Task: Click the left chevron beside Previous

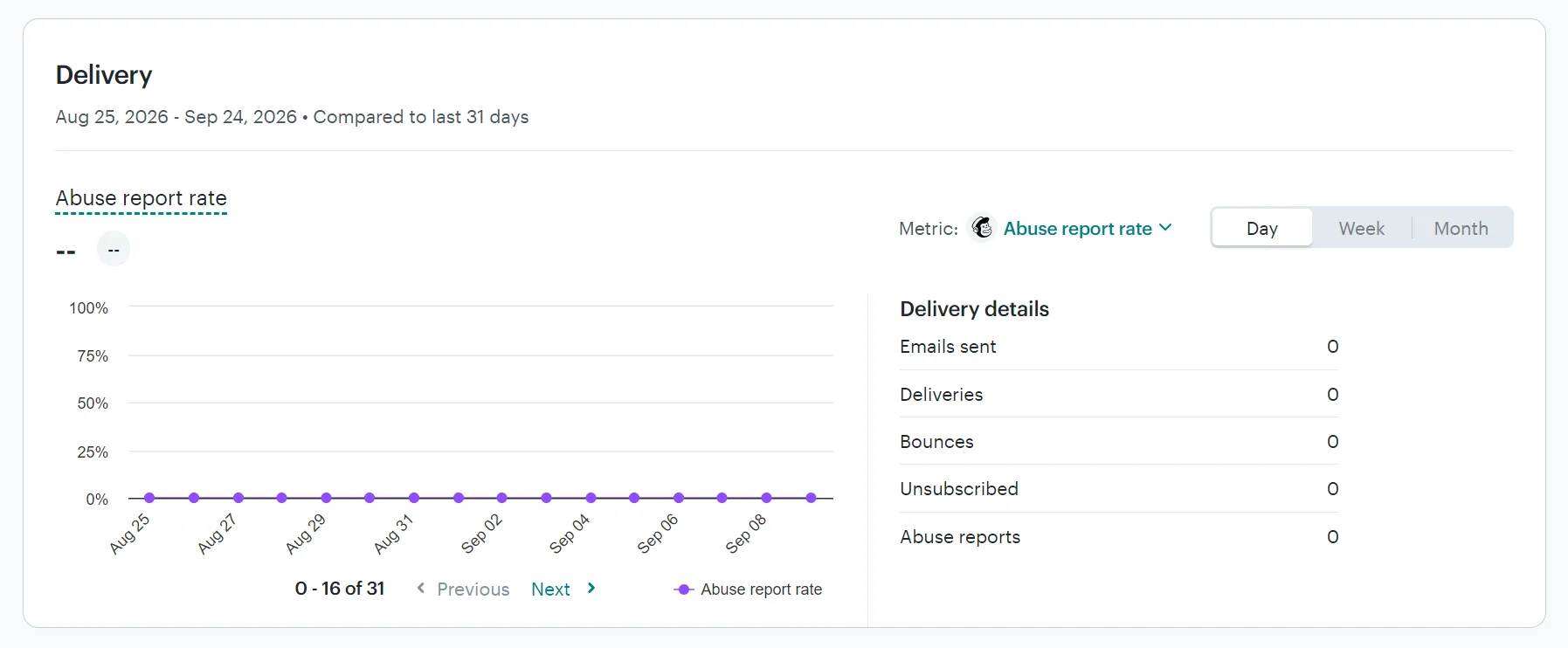Action: 421,589
